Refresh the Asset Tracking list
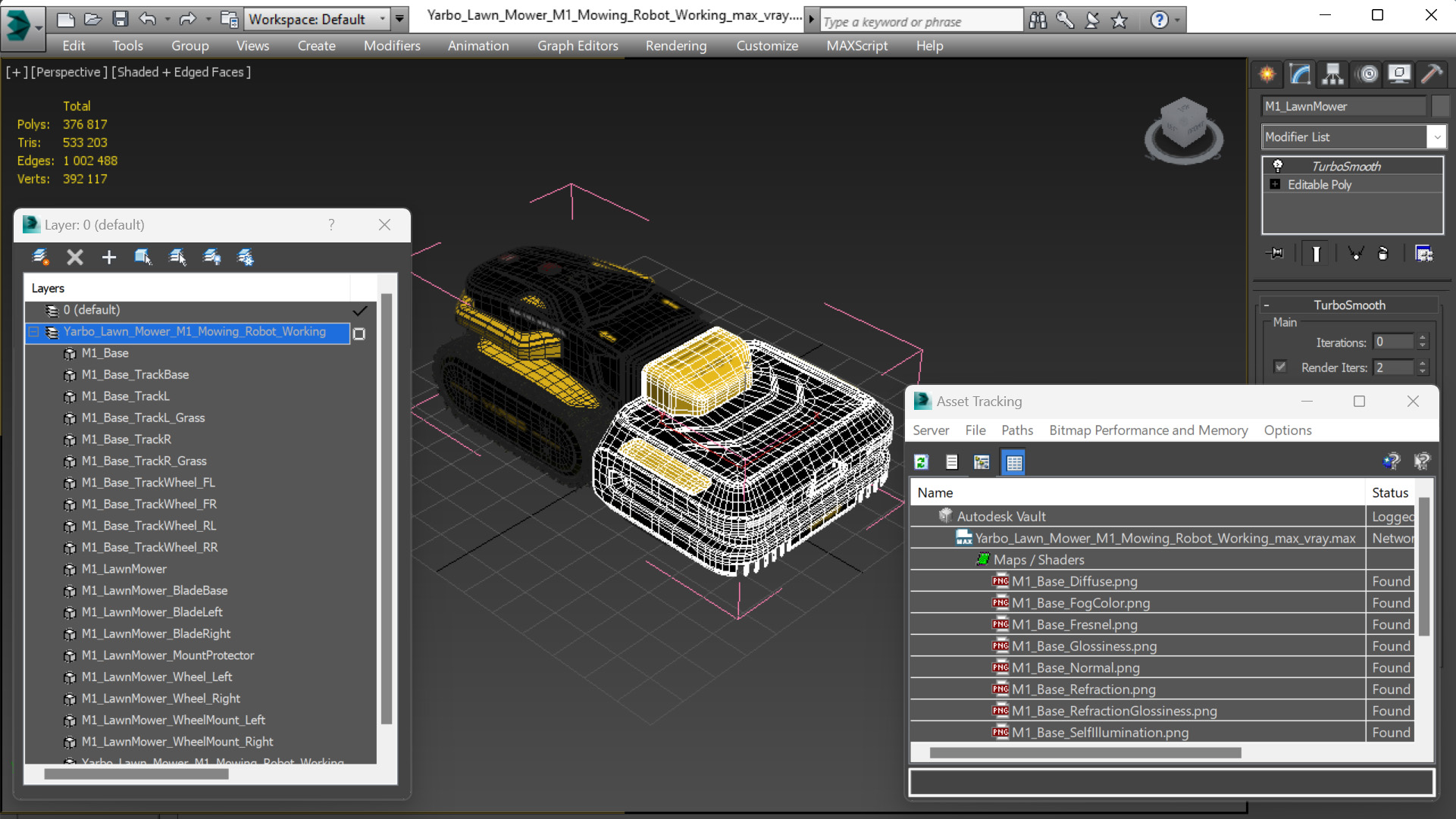Screen dimensions: 1456x819 click(921, 462)
